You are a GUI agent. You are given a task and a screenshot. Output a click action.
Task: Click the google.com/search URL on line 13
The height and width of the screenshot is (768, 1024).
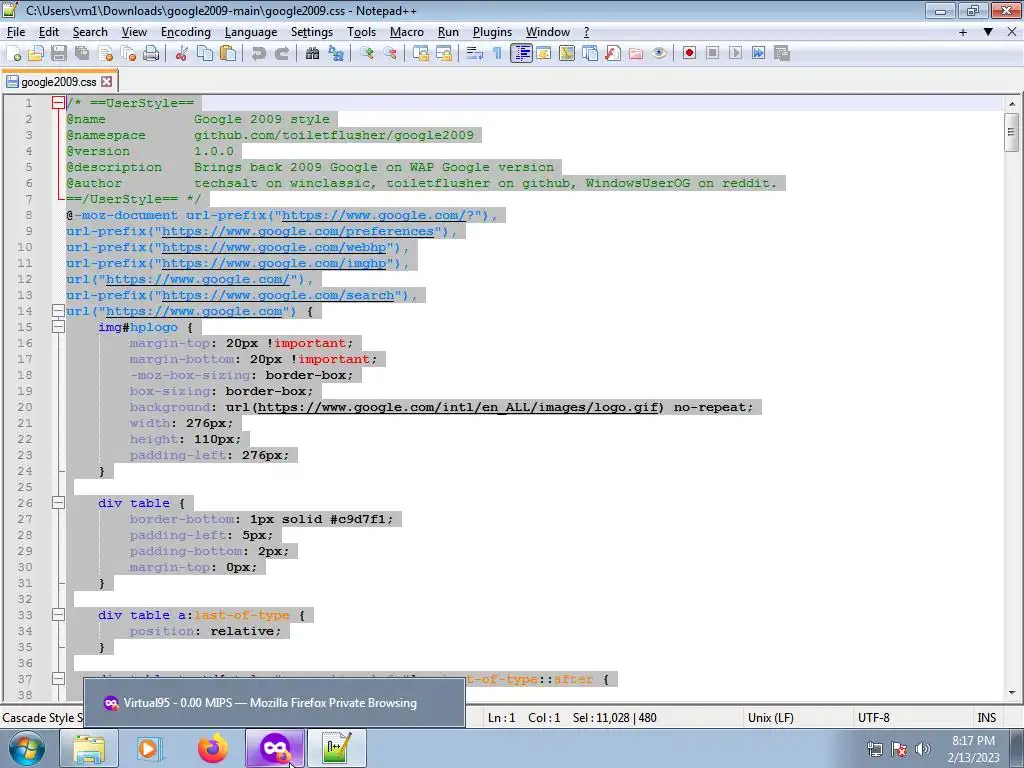pos(278,295)
